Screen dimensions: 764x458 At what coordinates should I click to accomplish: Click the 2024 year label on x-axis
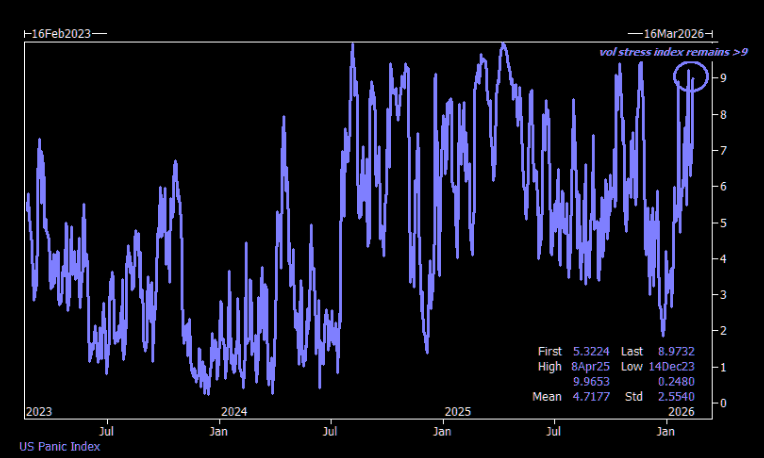click(234, 411)
